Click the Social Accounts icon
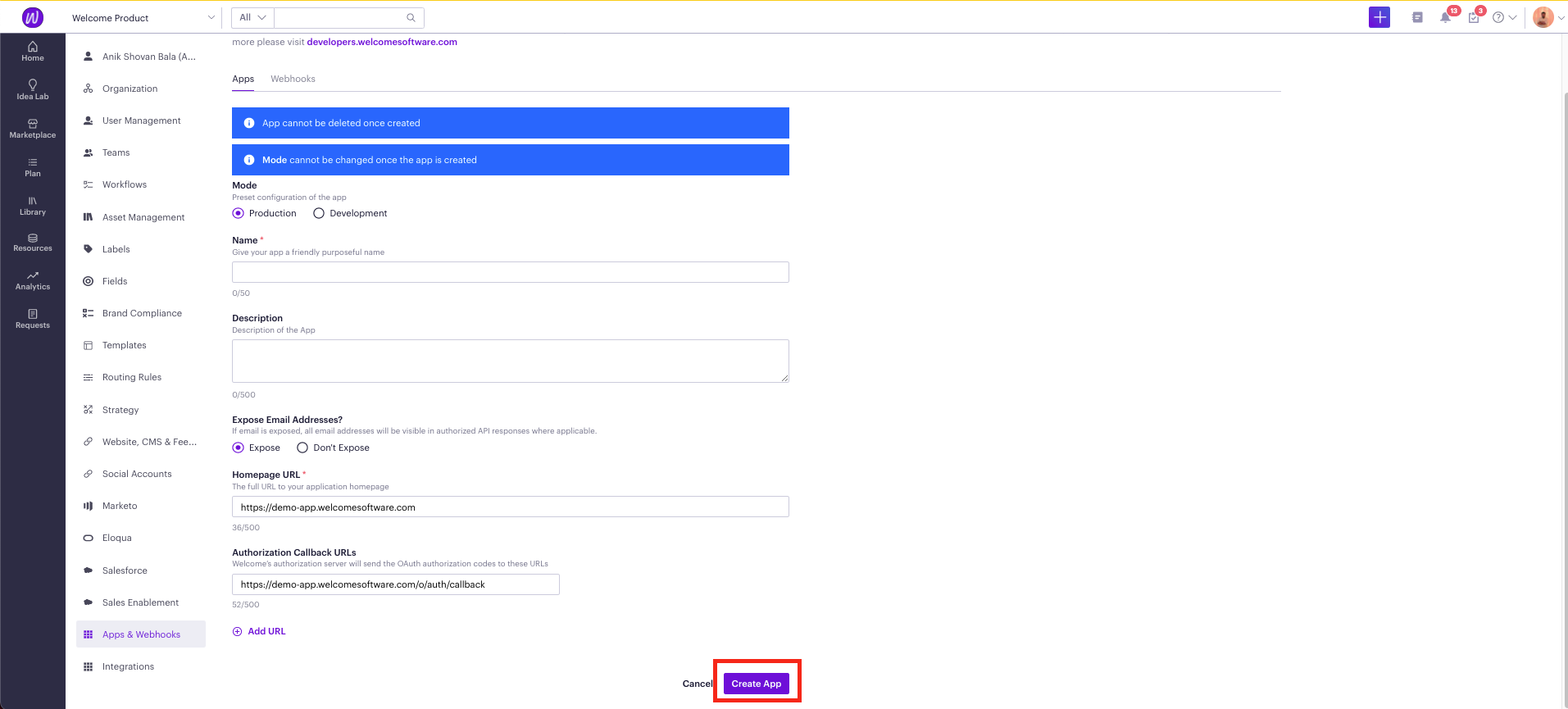Screen dimensions: 1568x709 (88, 474)
